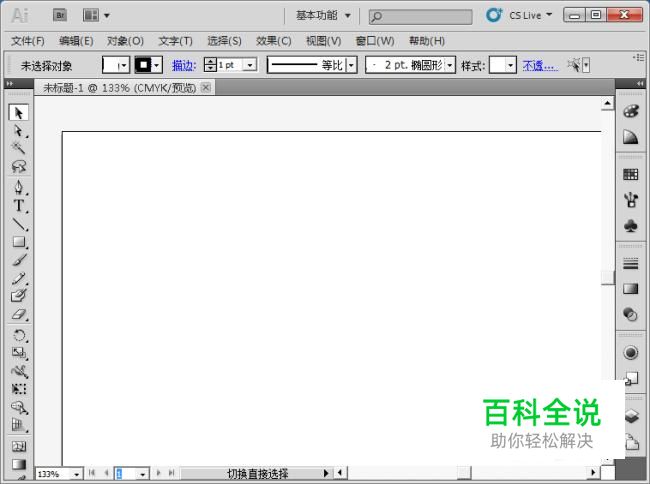Select the Direct Selection tool

pyautogui.click(x=19, y=131)
